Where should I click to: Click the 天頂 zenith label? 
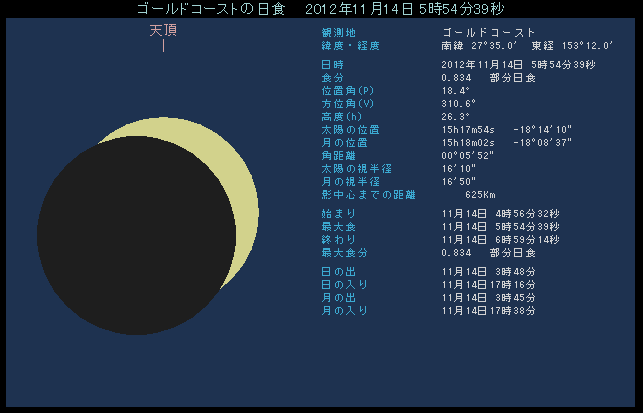(163, 30)
